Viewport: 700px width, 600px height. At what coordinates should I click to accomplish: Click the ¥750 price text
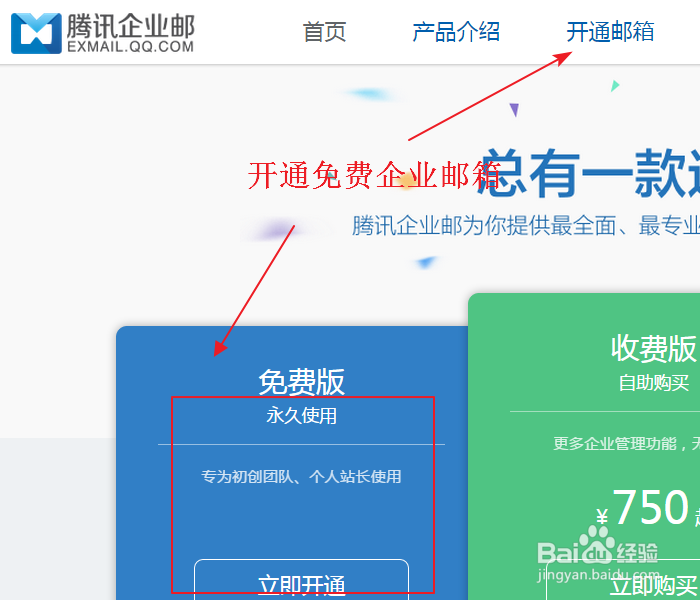pos(643,508)
